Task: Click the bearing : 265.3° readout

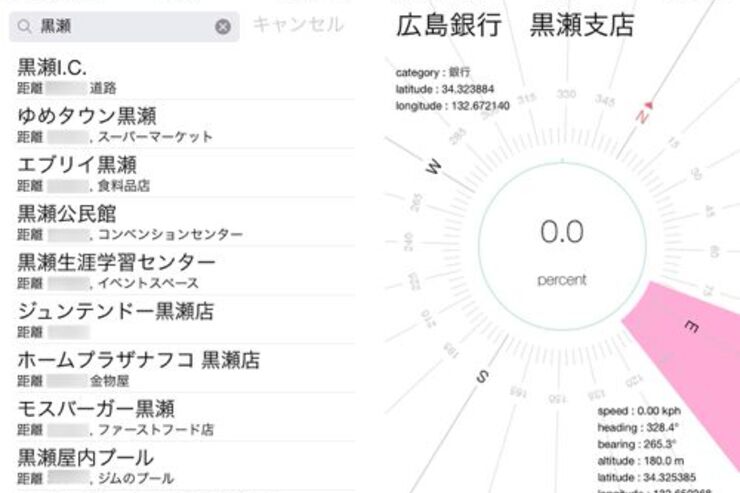Action: point(637,444)
